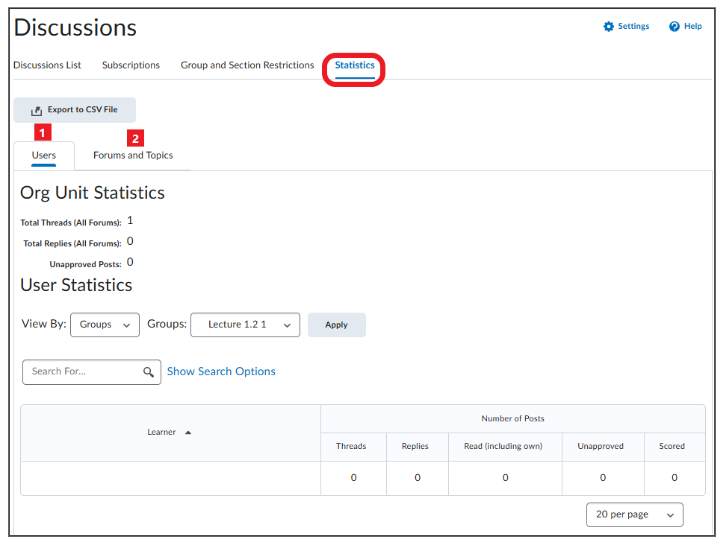Viewport: 723px width, 548px height.
Task: Click the Learner column header
Action: point(161,432)
